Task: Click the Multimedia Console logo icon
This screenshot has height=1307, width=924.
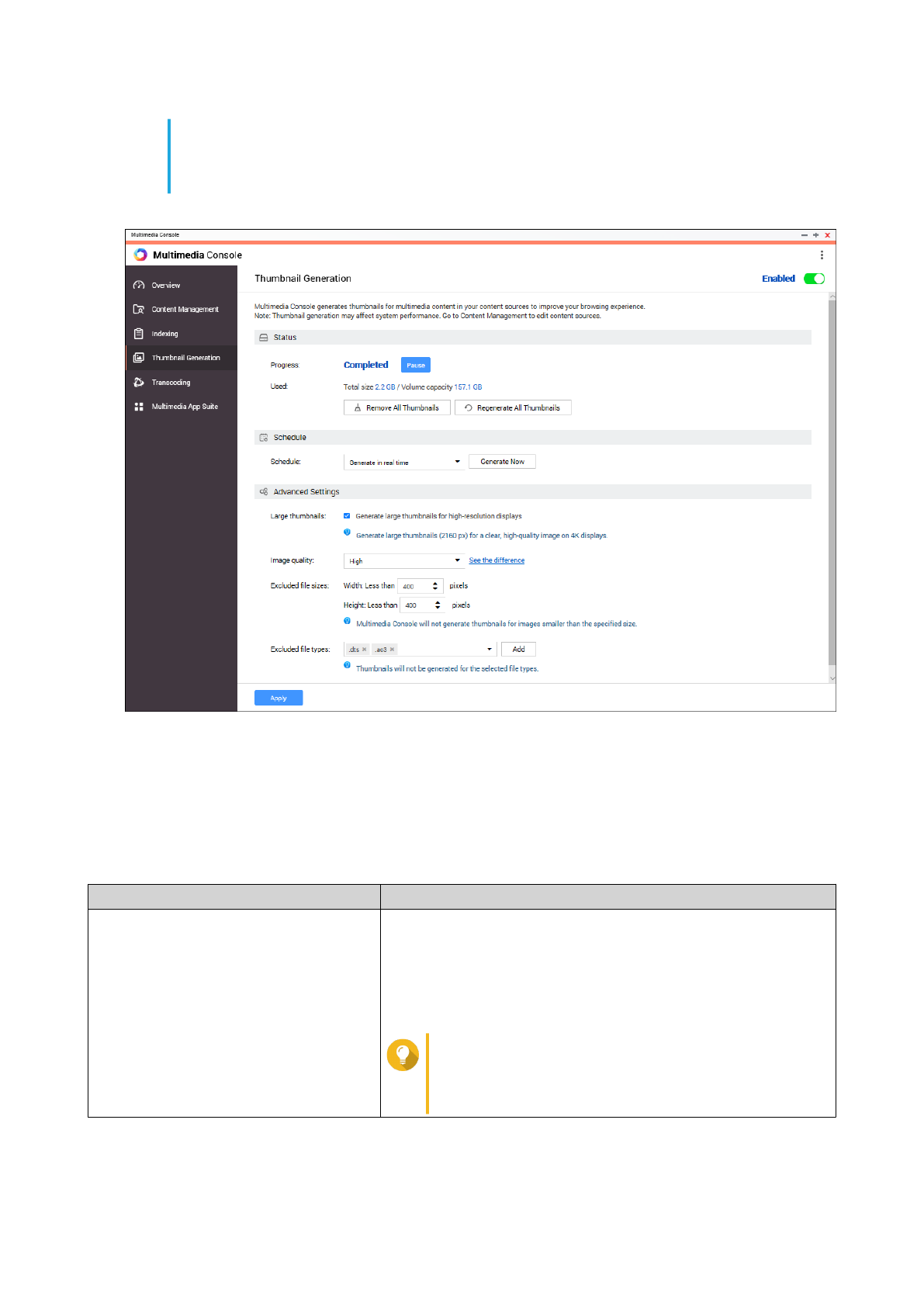Action: click(140, 255)
